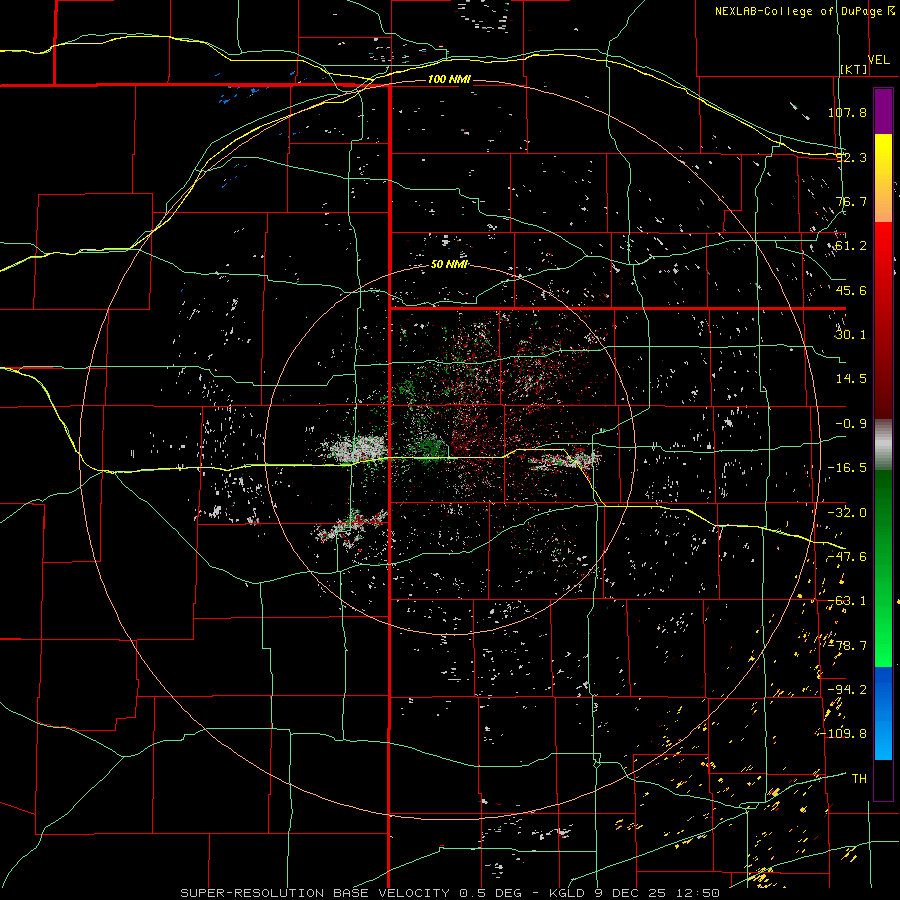
Task: Click the 14.5 velocity scale value
Action: [851, 379]
